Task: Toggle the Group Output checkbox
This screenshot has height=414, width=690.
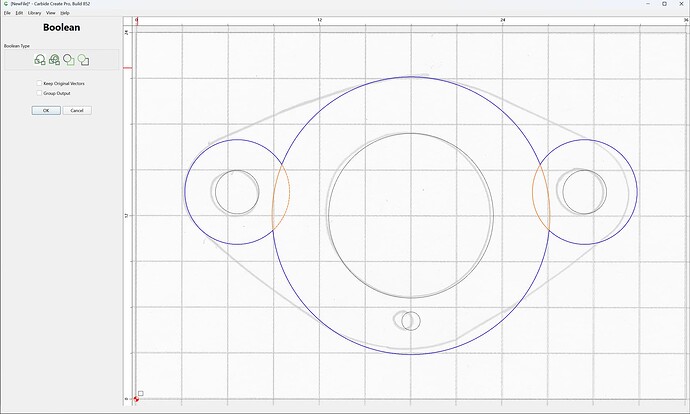Action: click(39, 93)
